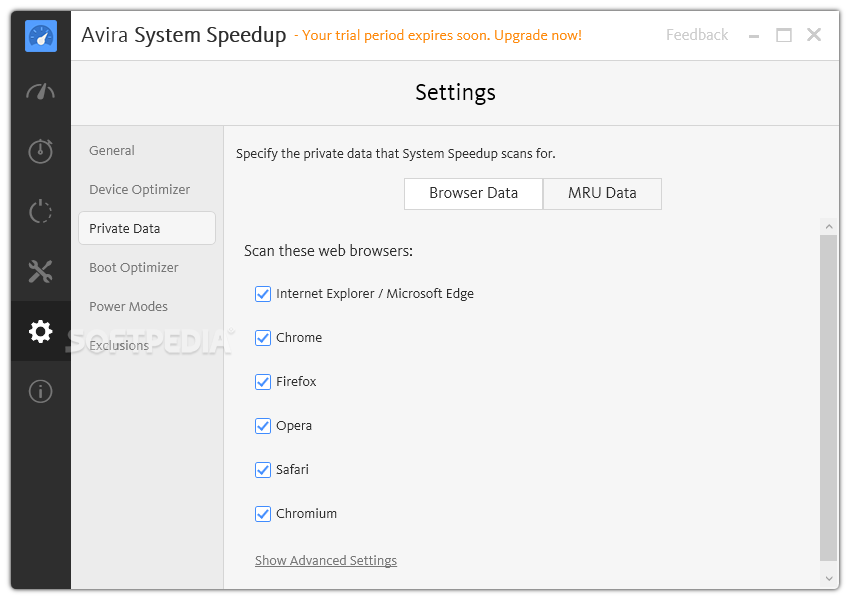Open the wrench Tools sidebar icon
The width and height of the screenshot is (850, 600).
(41, 272)
